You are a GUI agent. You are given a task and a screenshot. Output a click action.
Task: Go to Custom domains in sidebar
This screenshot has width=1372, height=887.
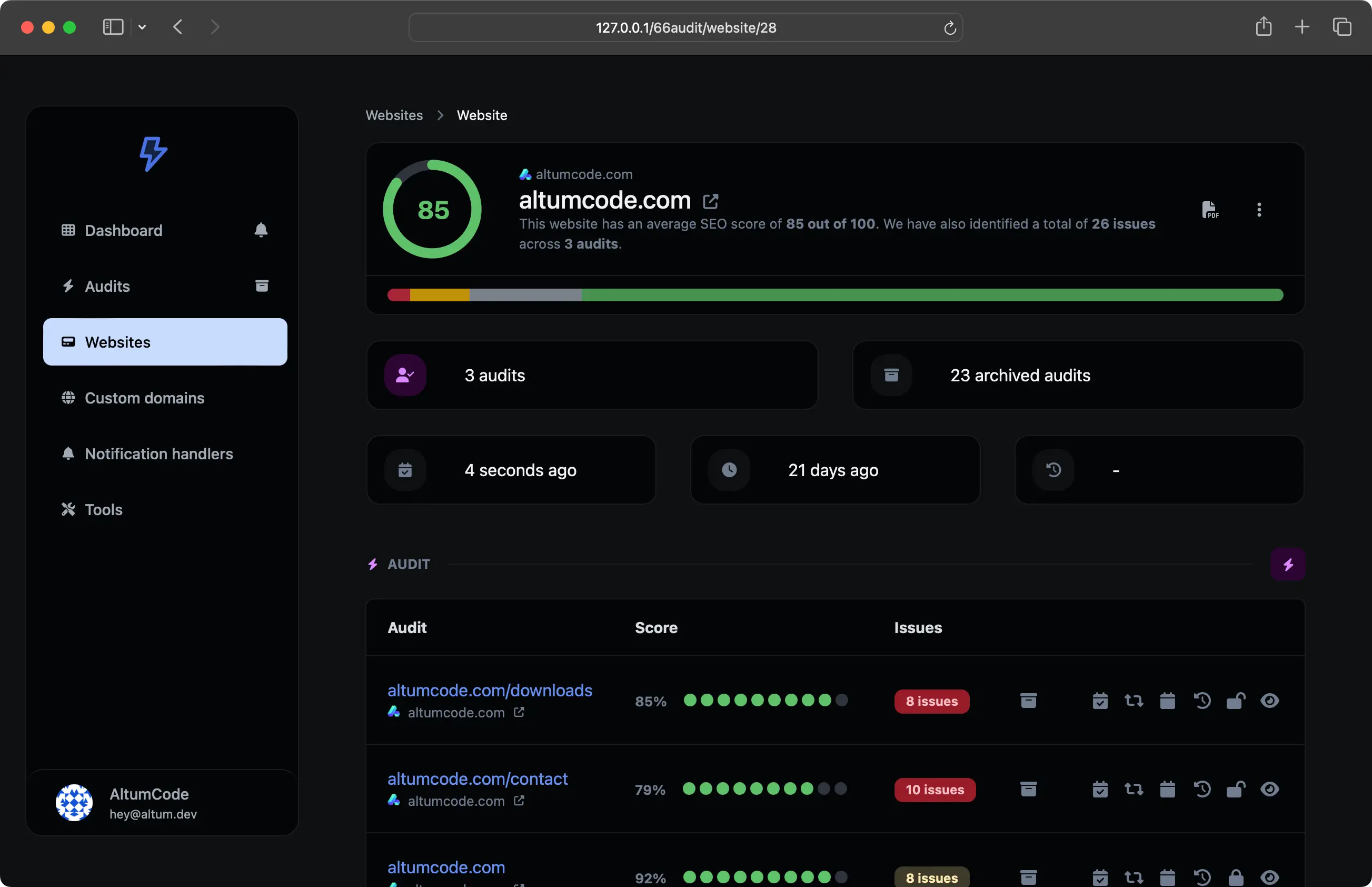[x=144, y=398]
